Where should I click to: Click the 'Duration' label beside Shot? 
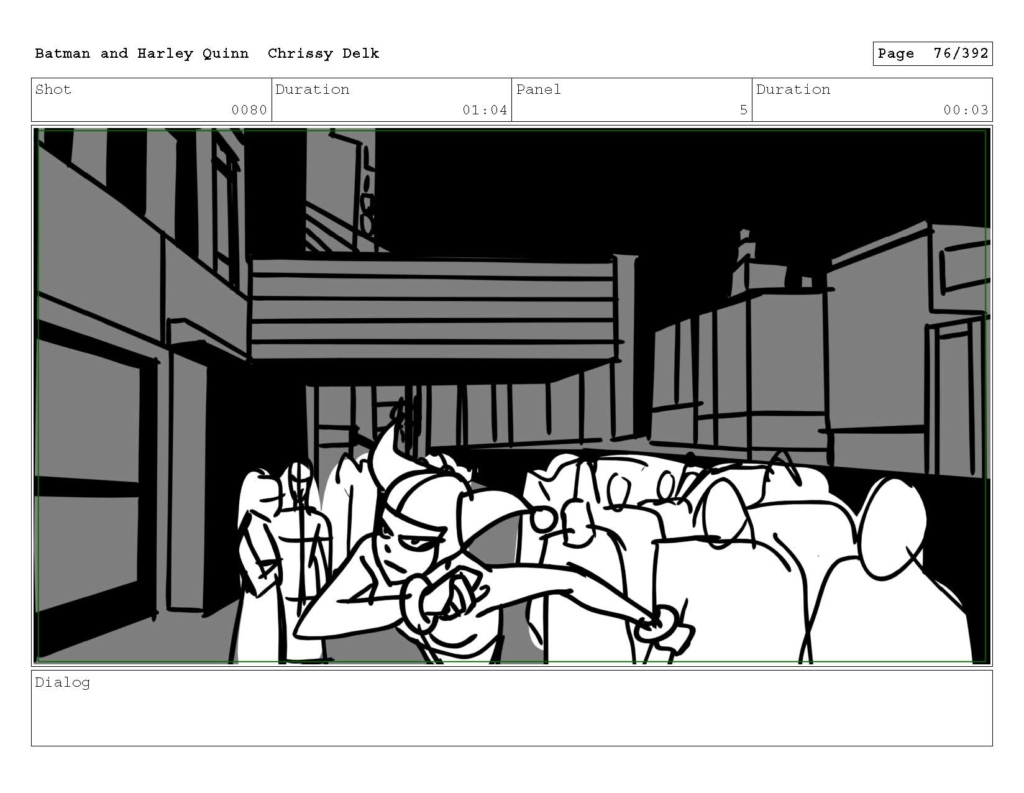(312, 89)
